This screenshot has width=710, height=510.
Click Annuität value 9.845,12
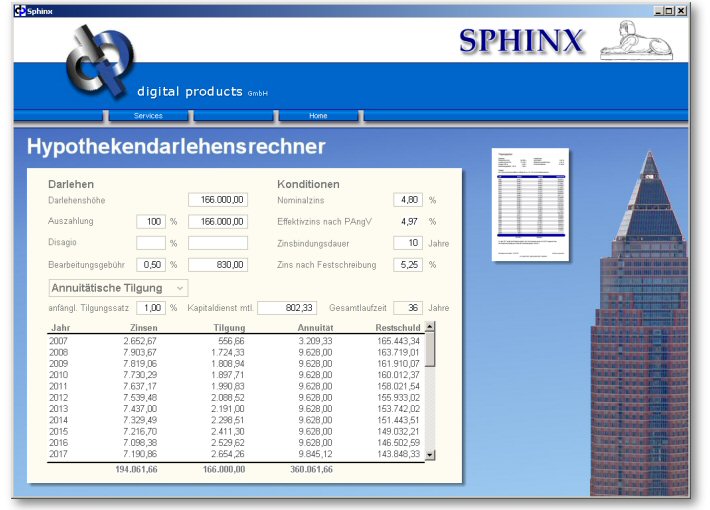[x=315, y=454]
